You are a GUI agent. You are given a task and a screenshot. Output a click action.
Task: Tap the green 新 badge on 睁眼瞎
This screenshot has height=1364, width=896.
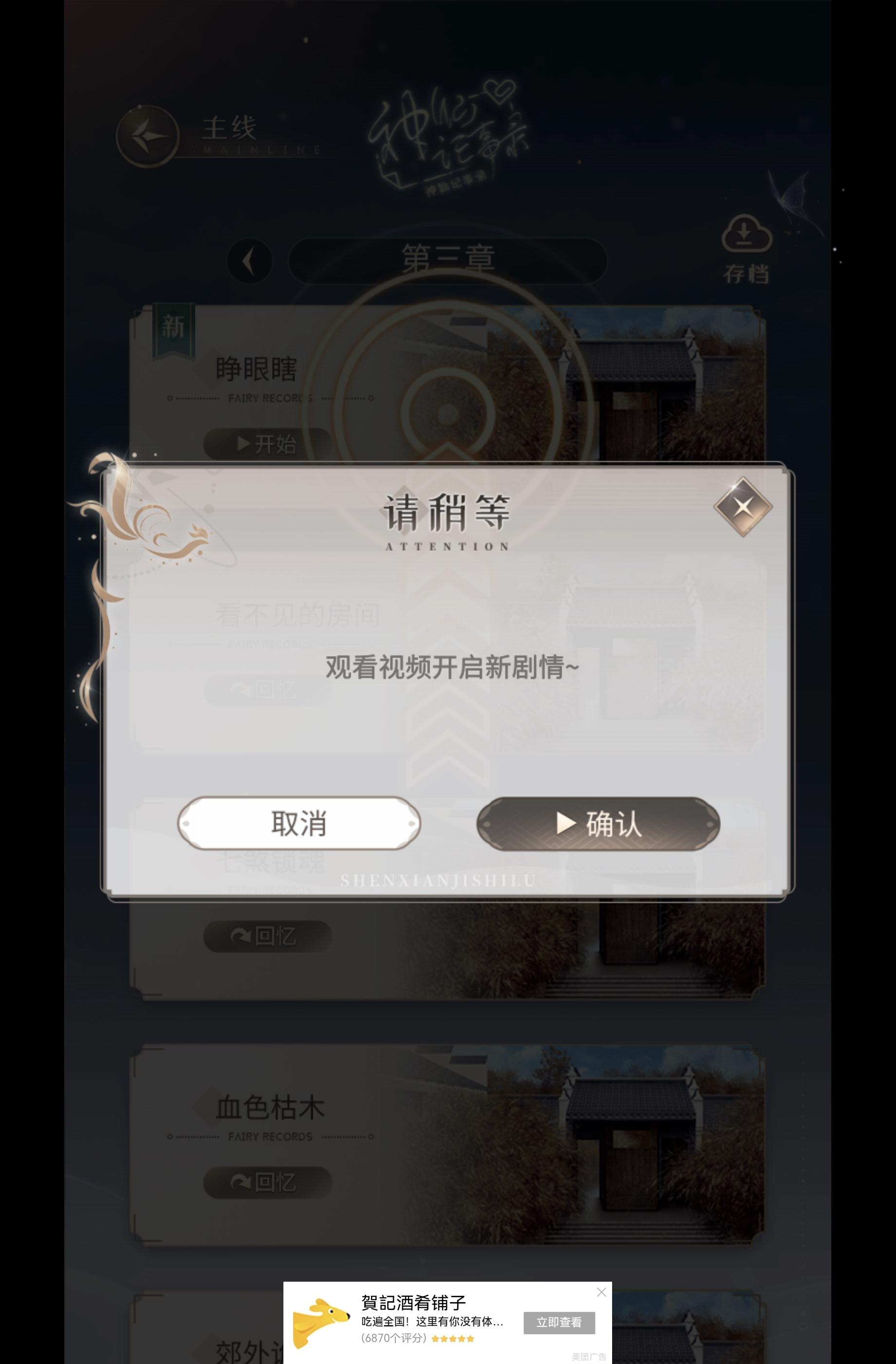pos(173,330)
